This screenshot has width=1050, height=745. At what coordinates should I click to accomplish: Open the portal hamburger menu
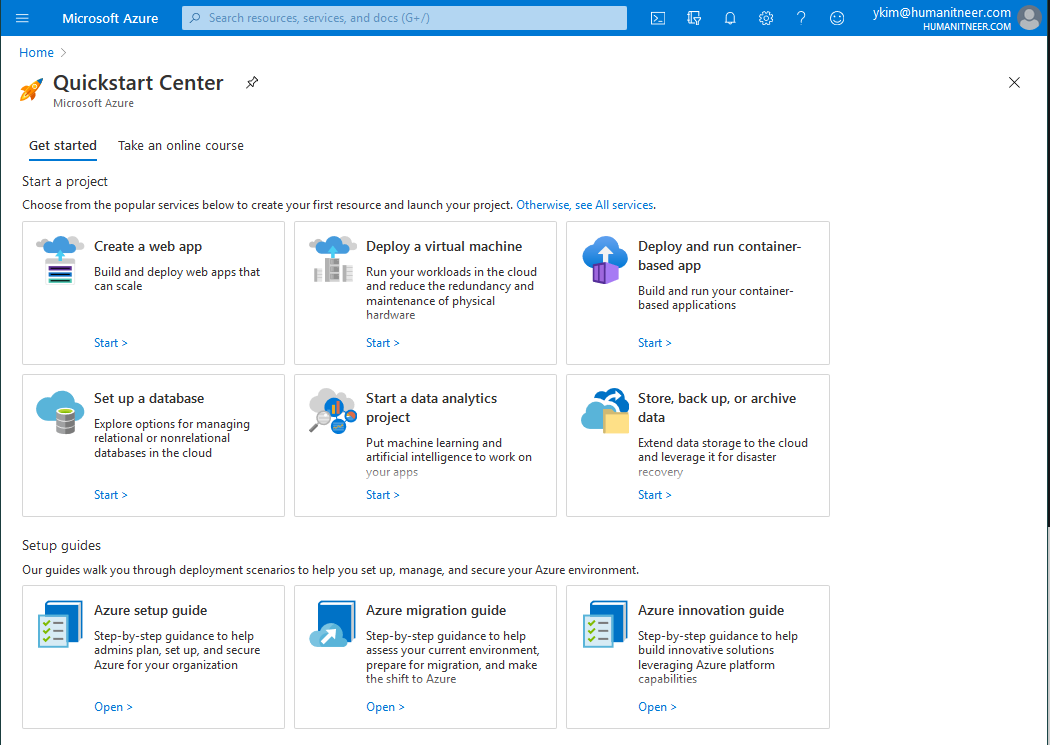pyautogui.click(x=22, y=18)
